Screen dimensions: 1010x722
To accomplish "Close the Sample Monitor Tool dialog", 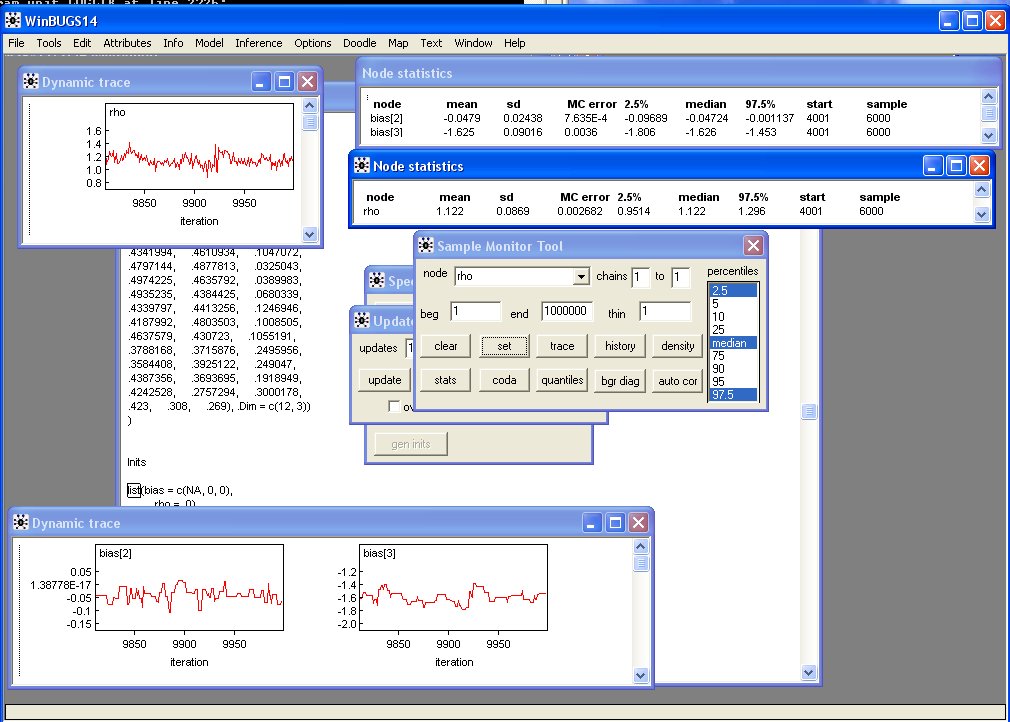I will [x=753, y=246].
